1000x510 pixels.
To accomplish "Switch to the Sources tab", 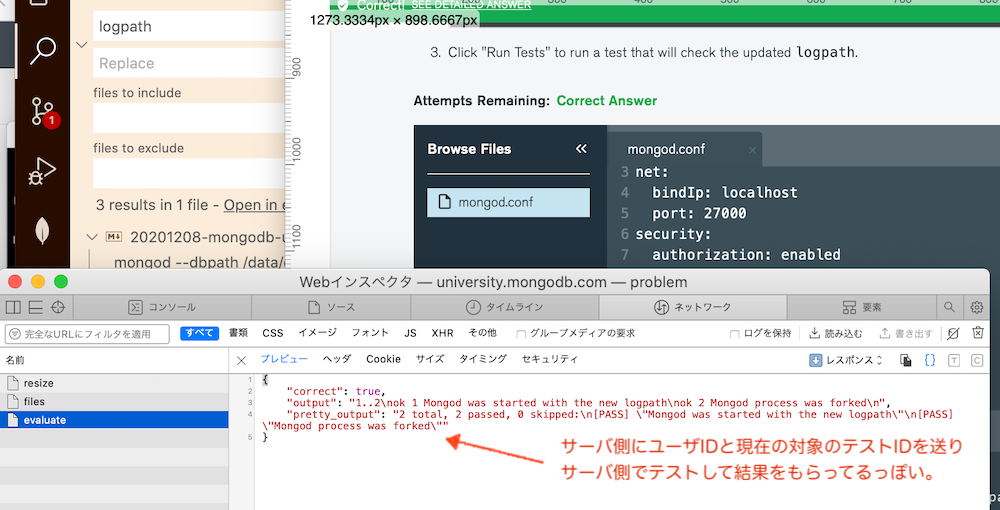I will [x=331, y=307].
